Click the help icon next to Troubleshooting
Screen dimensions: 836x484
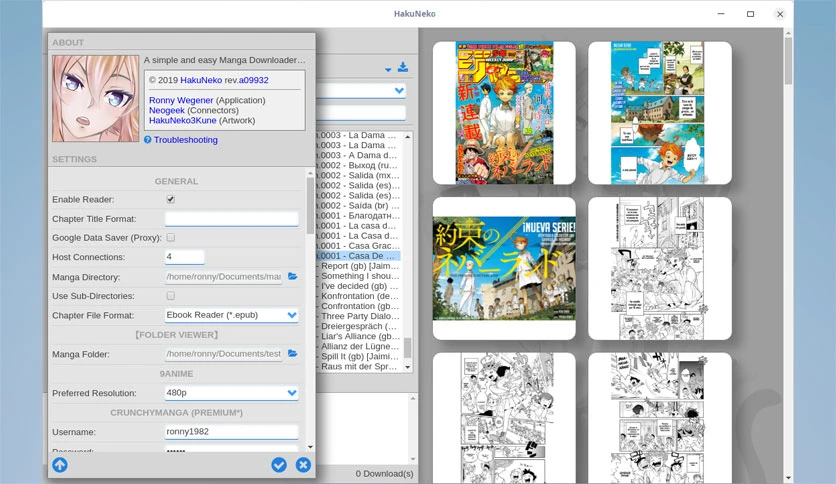(x=148, y=140)
